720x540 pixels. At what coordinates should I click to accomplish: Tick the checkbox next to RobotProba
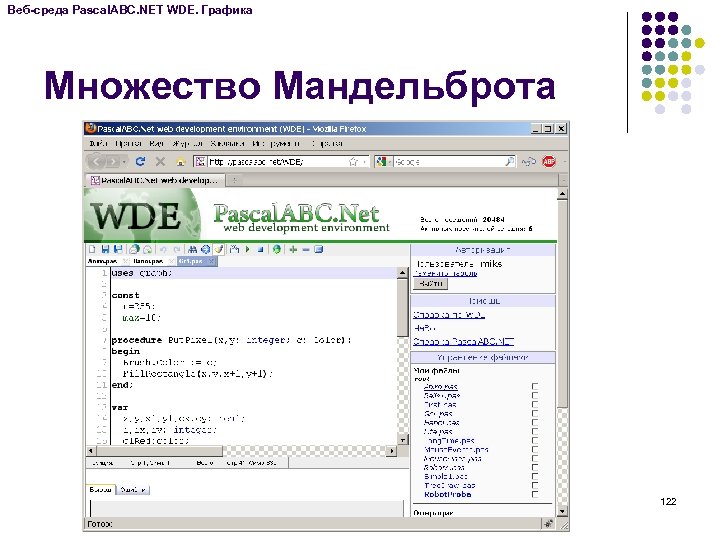click(534, 495)
